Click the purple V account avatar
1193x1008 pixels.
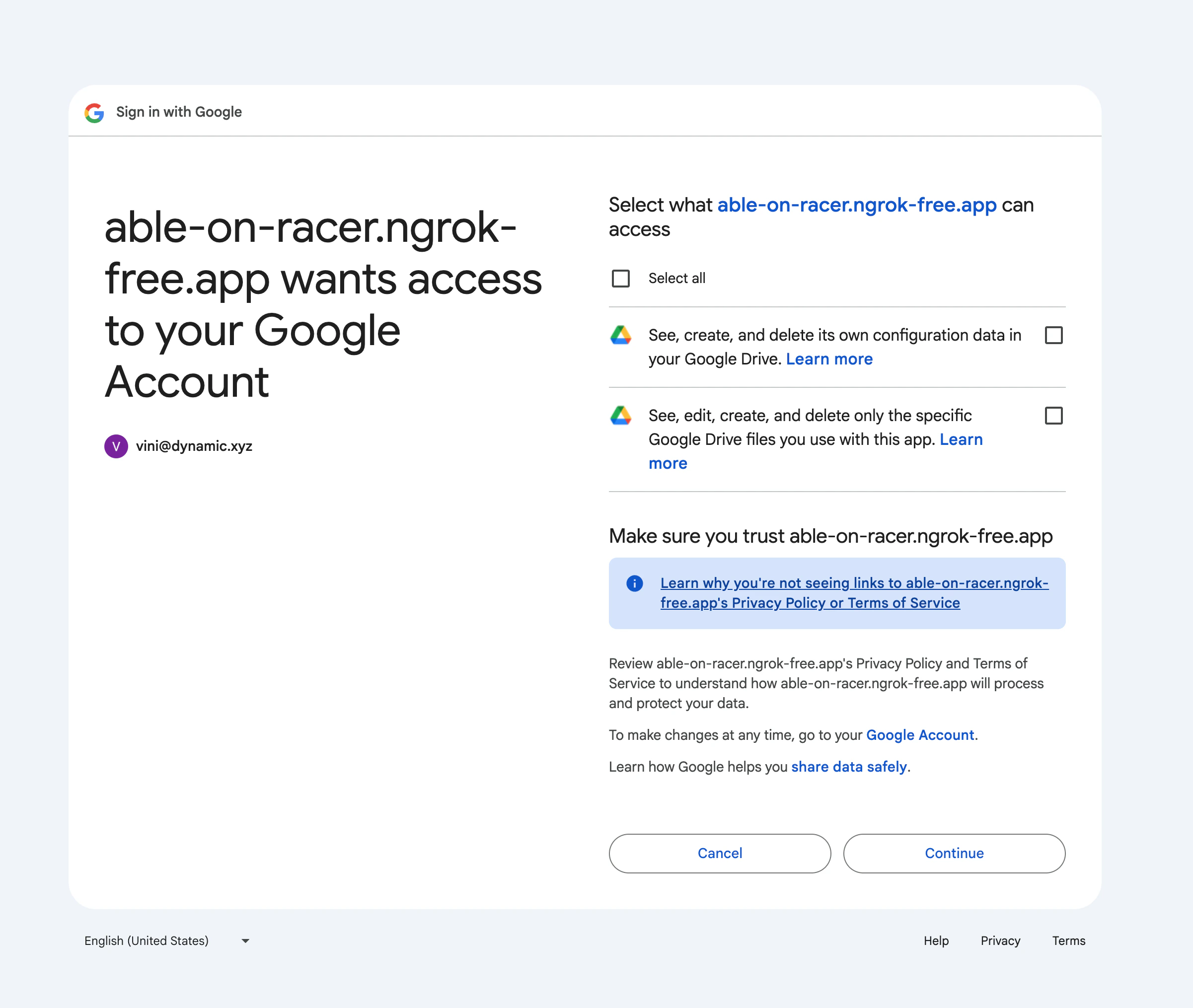pos(116,446)
